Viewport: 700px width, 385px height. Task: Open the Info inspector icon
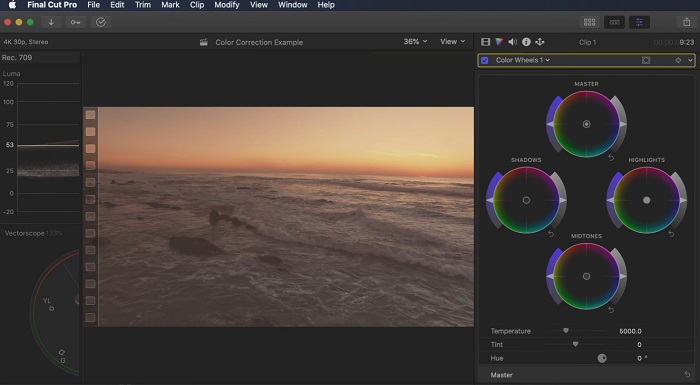[526, 42]
